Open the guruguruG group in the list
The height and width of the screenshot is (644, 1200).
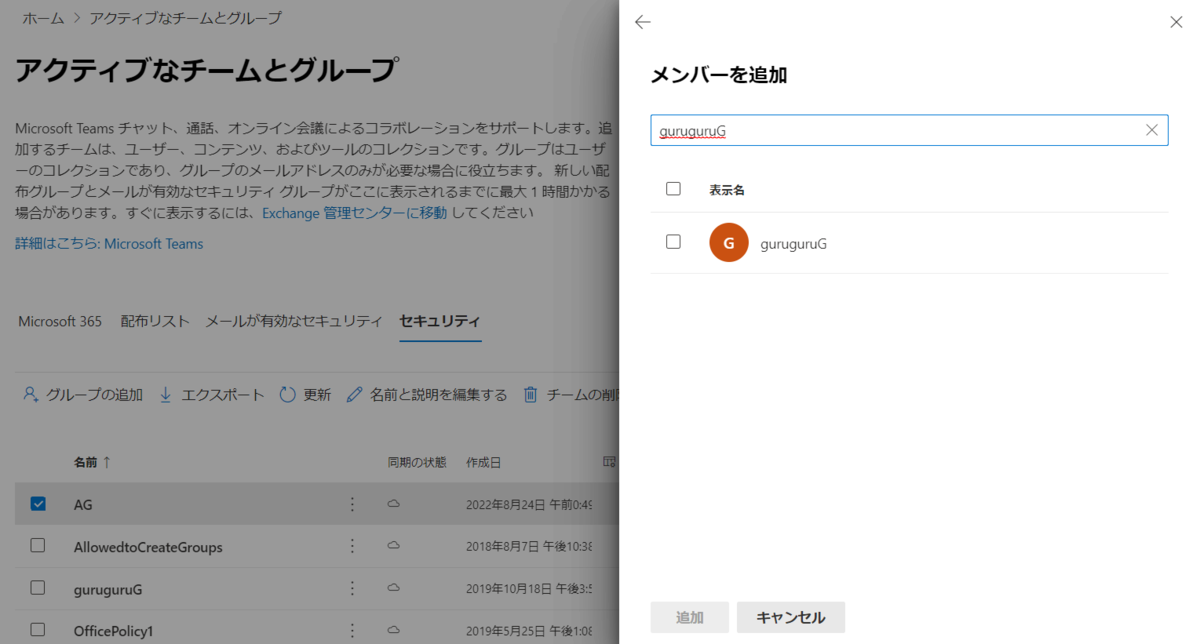108,589
